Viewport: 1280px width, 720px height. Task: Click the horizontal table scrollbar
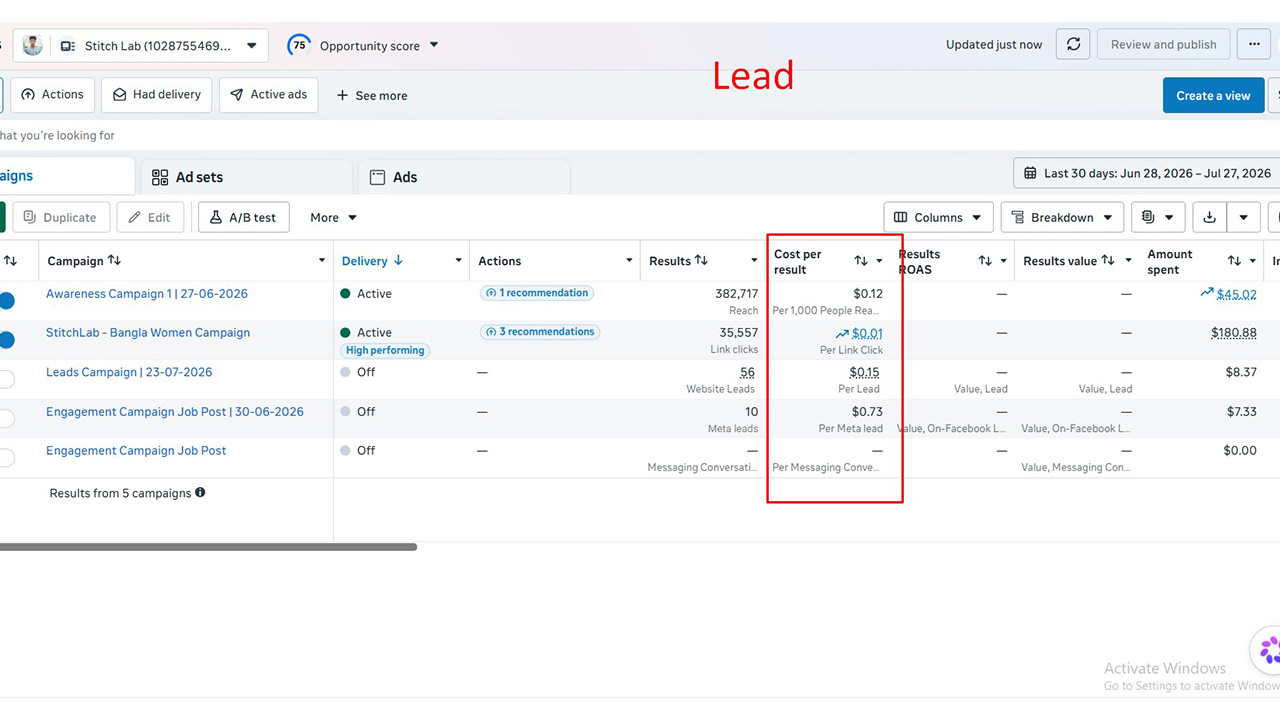click(208, 547)
